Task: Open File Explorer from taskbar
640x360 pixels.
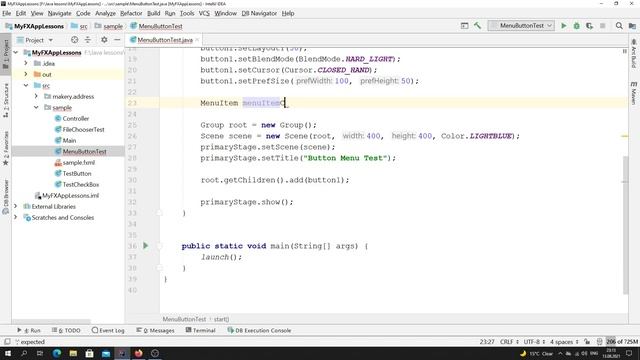Action: pos(73,353)
